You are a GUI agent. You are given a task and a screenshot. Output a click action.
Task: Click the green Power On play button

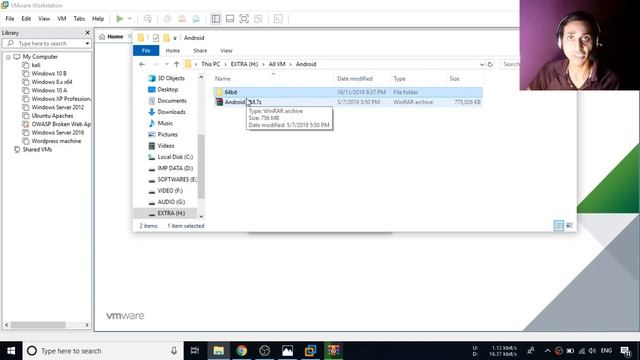click(120, 19)
